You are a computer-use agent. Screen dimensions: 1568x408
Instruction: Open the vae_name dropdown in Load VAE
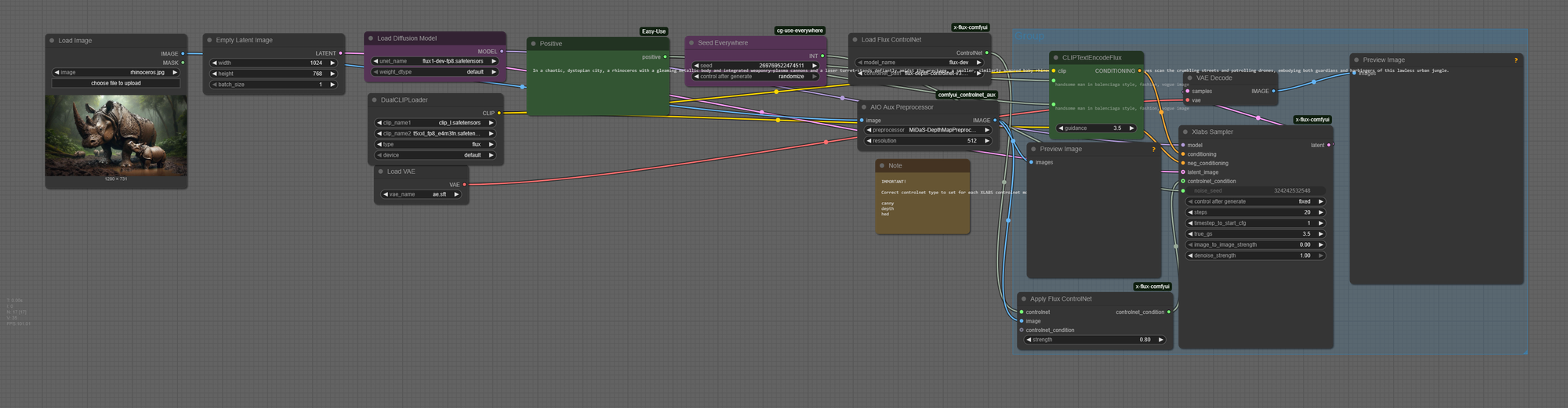pyautogui.click(x=421, y=194)
